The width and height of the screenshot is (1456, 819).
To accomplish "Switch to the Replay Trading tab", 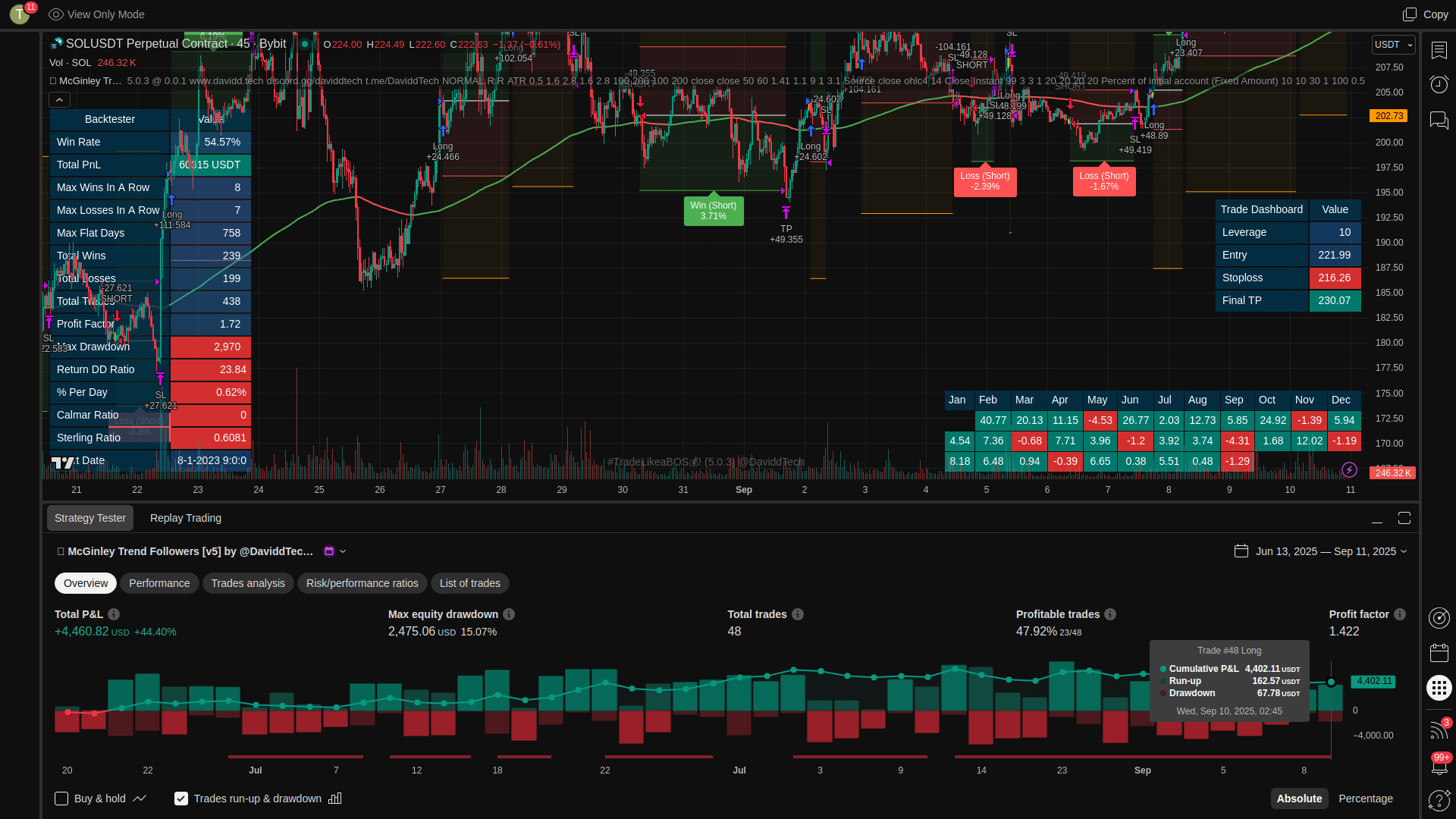I will [186, 518].
